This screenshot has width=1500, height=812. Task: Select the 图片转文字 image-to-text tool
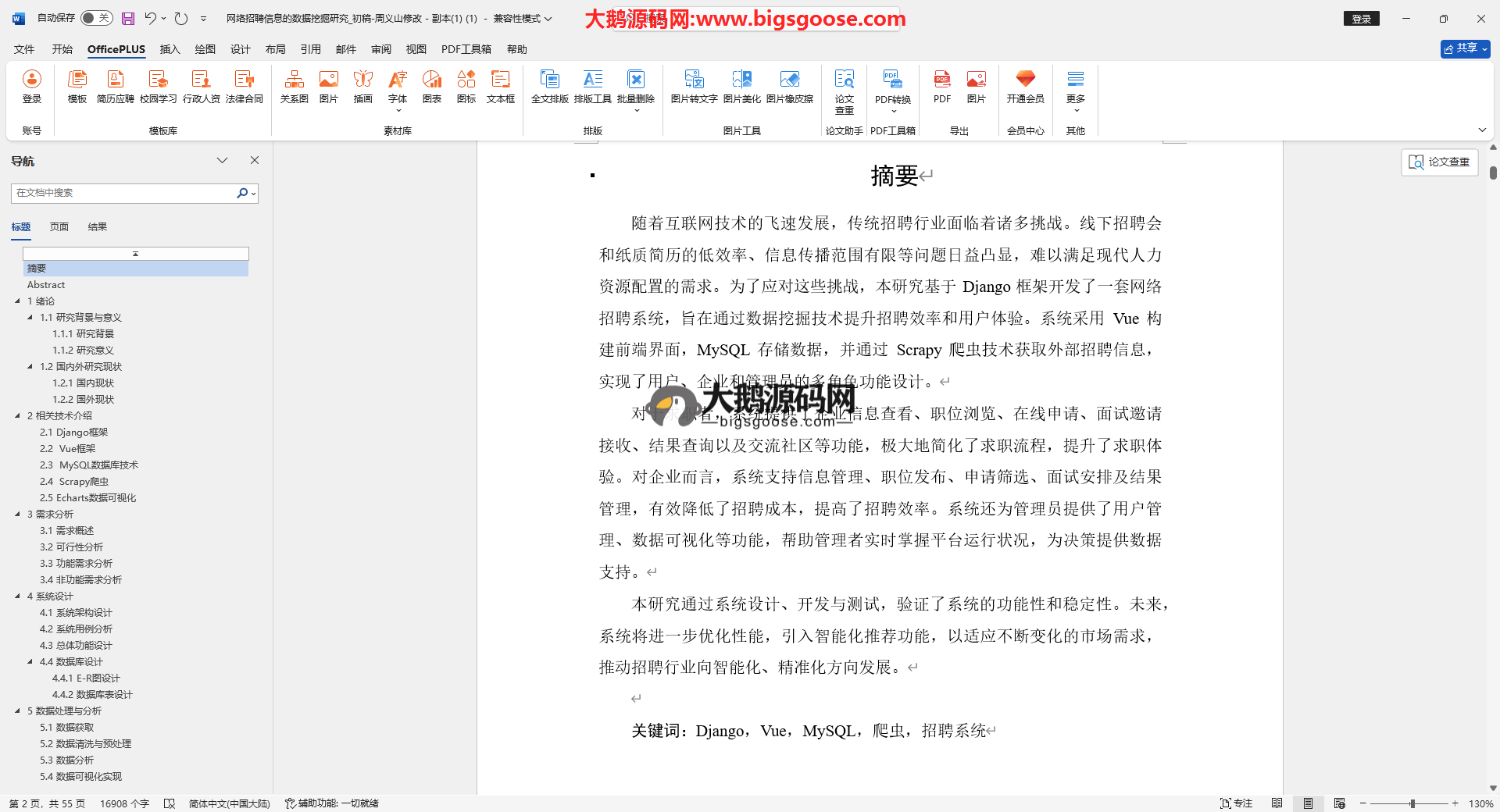tap(694, 87)
